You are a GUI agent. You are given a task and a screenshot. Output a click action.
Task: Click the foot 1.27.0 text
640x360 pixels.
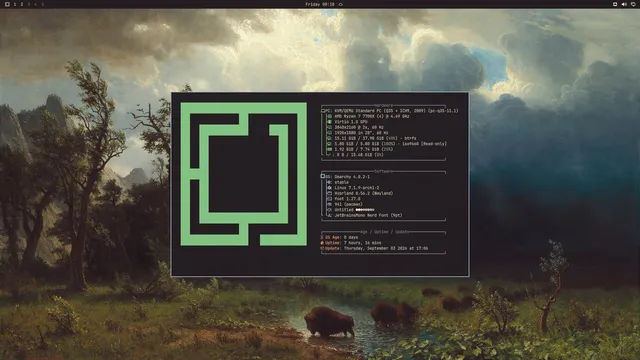point(347,199)
